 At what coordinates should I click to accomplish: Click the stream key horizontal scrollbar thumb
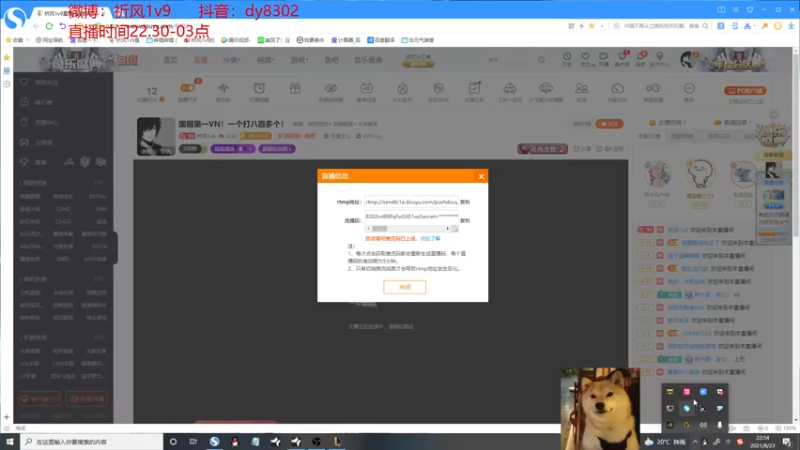click(379, 229)
